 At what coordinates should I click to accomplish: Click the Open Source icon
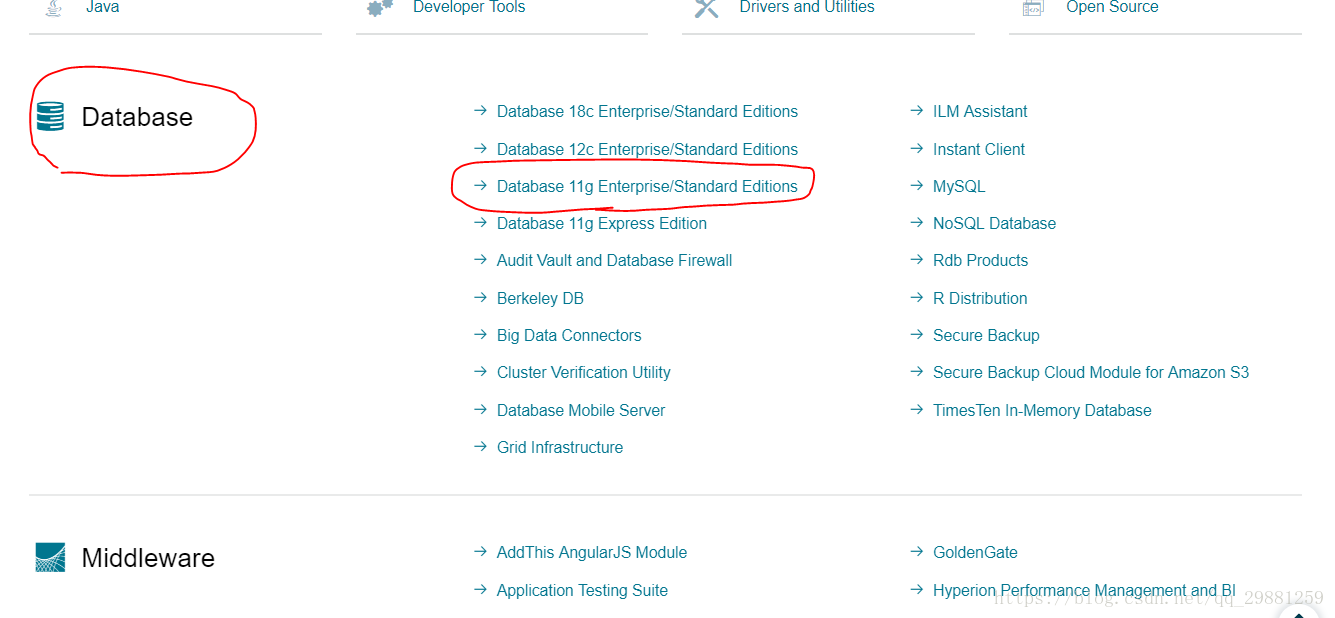click(x=1033, y=8)
